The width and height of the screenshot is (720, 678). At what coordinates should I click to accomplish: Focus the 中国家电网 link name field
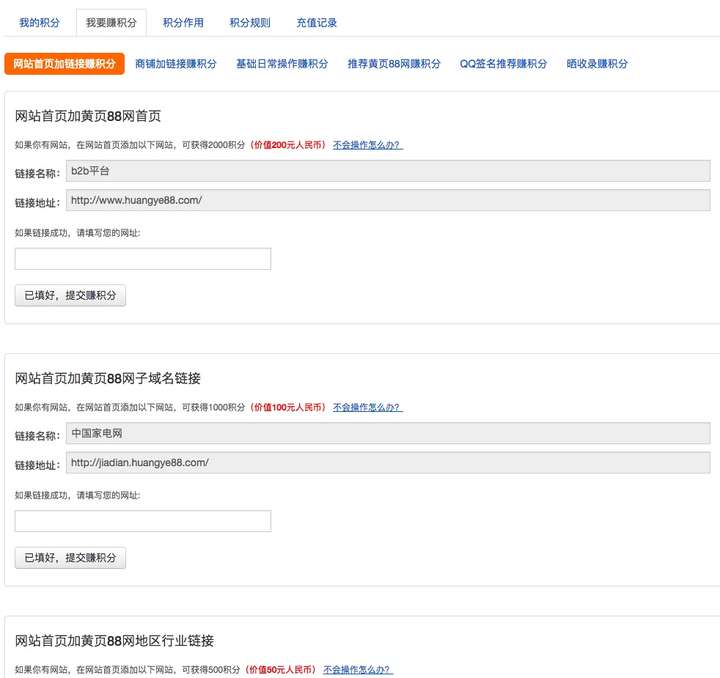pyautogui.click(x=388, y=433)
